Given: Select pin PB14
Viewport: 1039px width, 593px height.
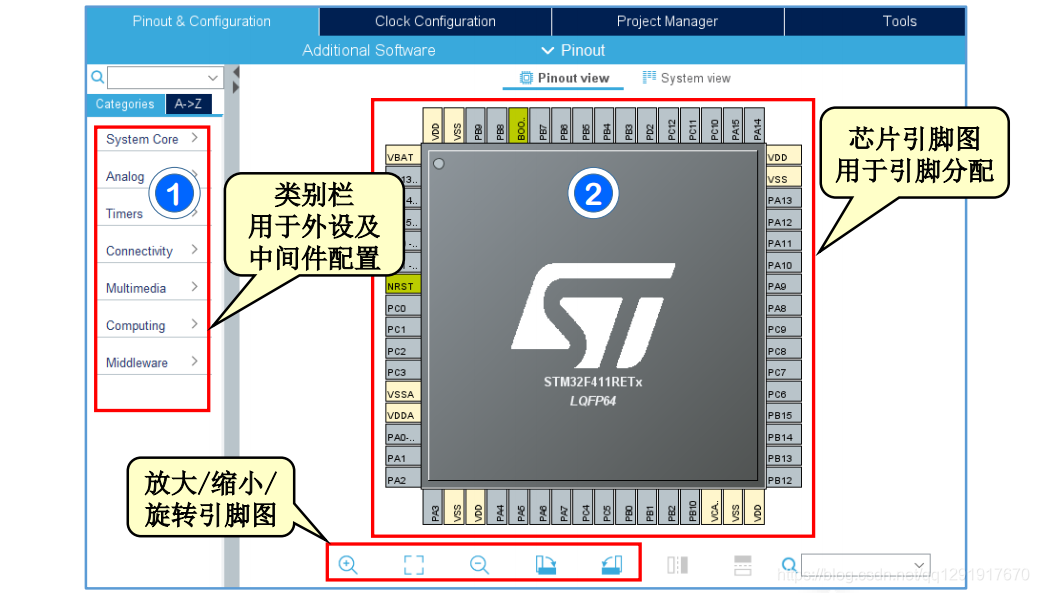Looking at the screenshot, I should coord(784,437).
